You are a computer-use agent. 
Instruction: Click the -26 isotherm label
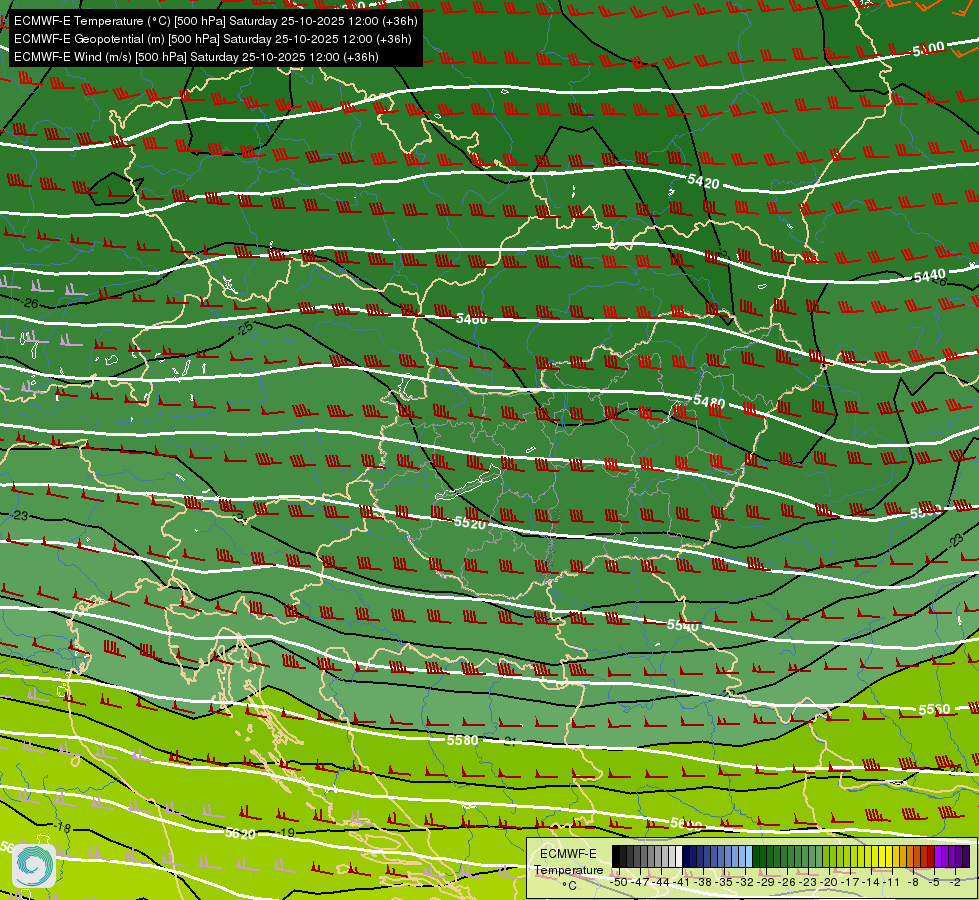coord(29,304)
